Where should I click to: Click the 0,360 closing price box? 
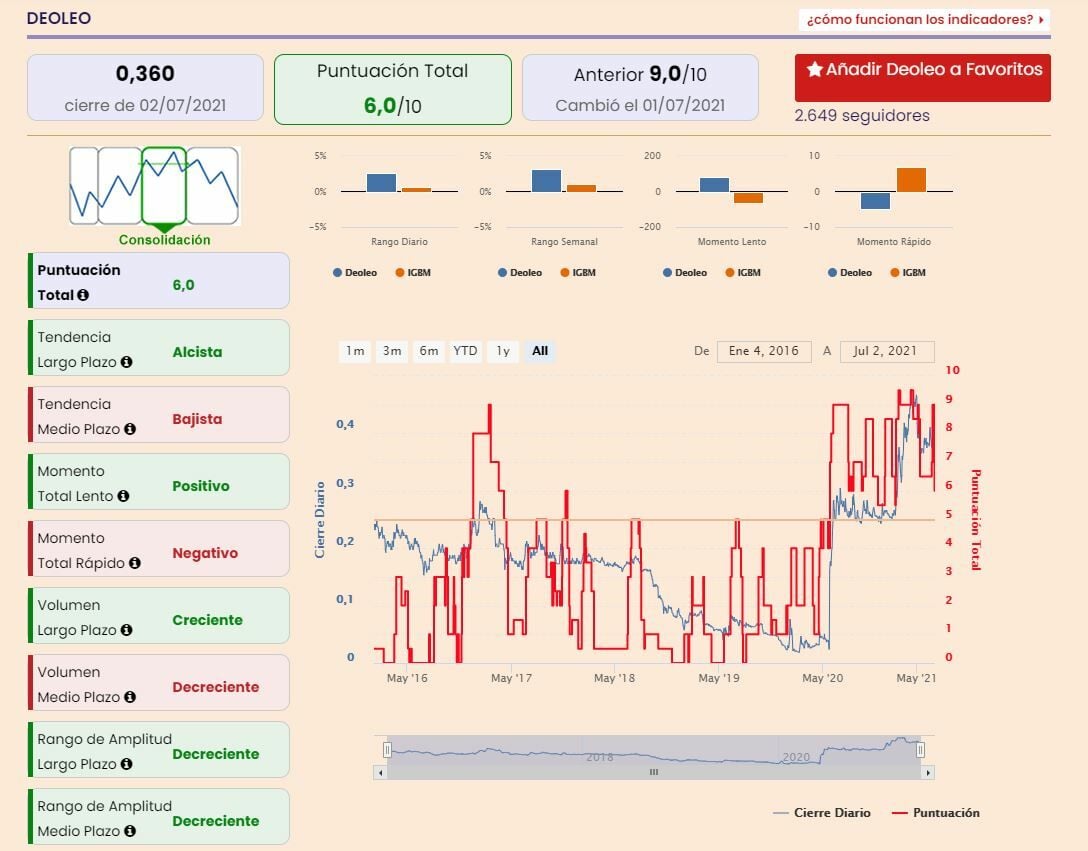click(145, 88)
